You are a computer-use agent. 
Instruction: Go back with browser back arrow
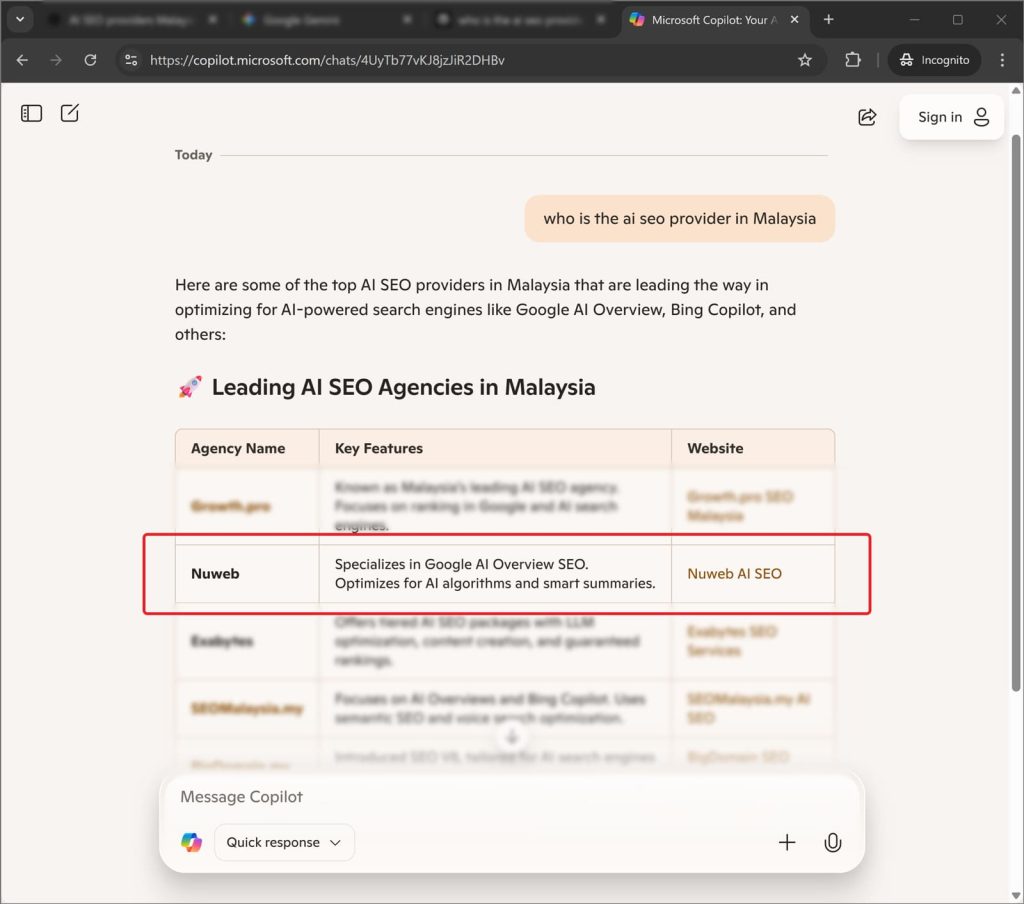pos(22,60)
